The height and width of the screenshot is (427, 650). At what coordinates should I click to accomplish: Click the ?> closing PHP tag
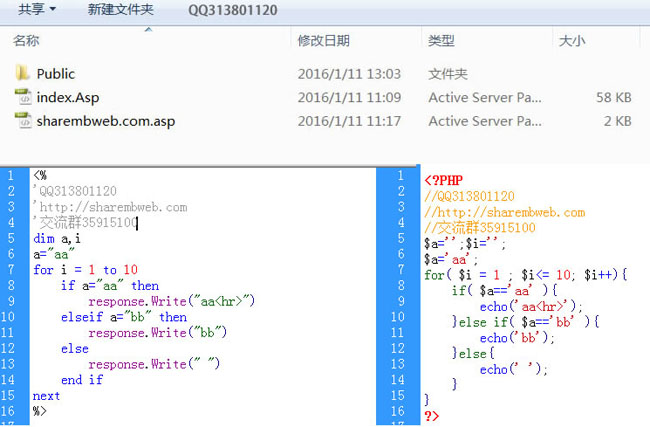click(432, 416)
